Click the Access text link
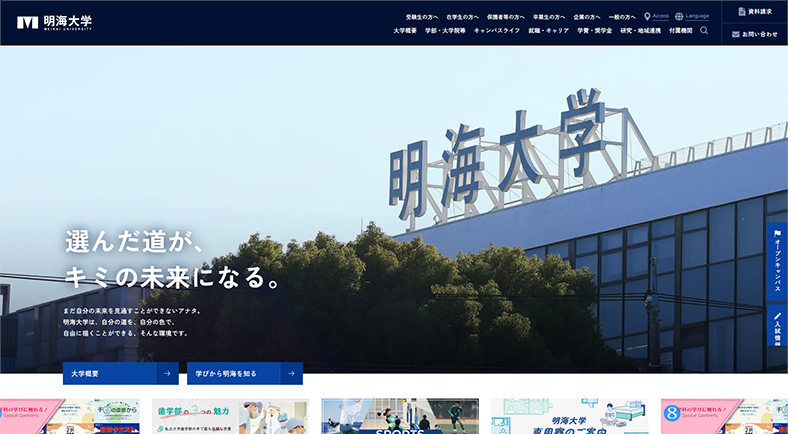 click(x=660, y=16)
